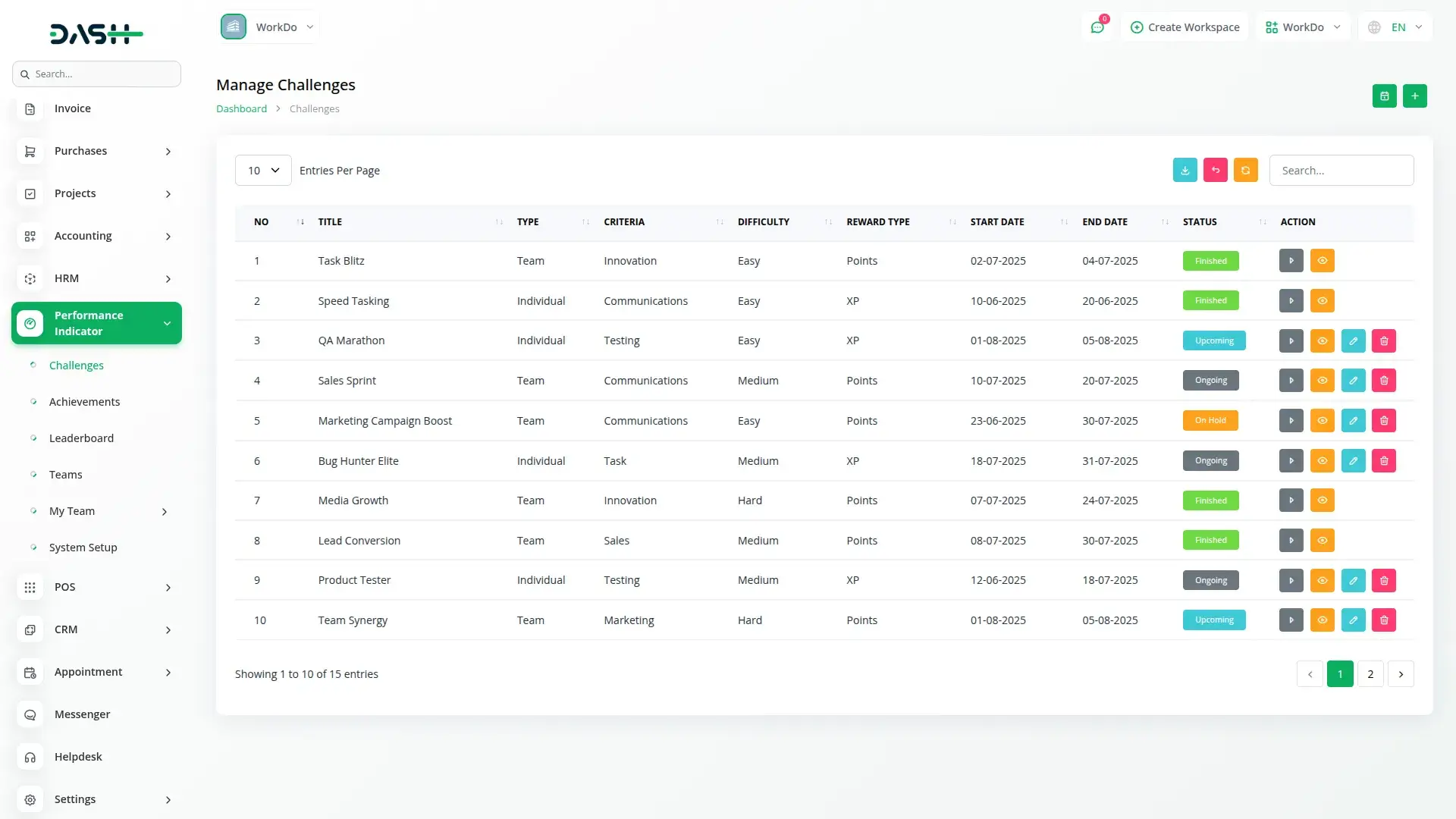View Media Growth details via eye icon
The image size is (1456, 819).
[1322, 500]
